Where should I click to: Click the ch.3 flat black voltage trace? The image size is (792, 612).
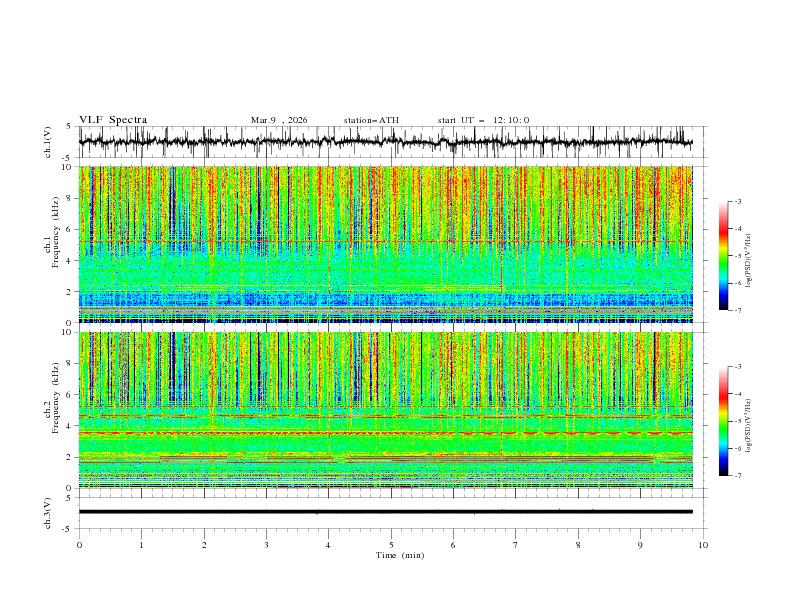(x=385, y=512)
